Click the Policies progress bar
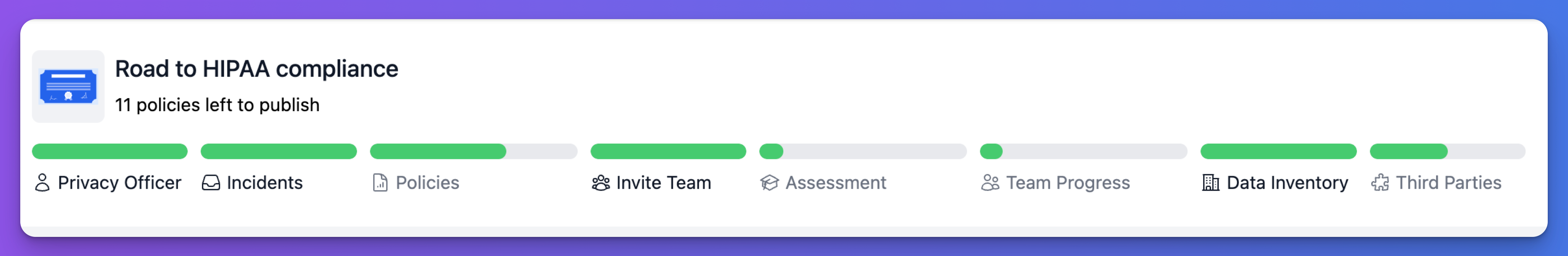1568x256 pixels. pos(473,151)
